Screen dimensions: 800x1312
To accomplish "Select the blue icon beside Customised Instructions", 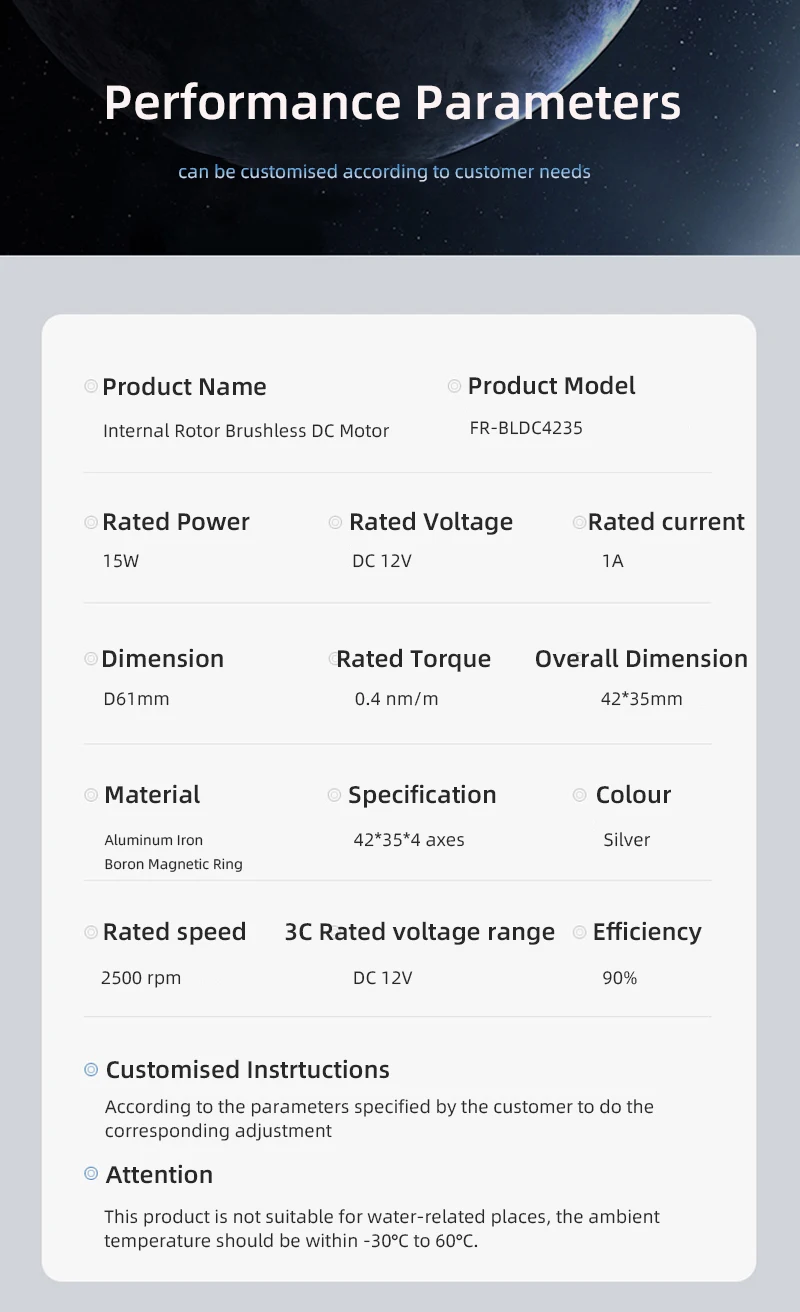I will coord(91,1070).
